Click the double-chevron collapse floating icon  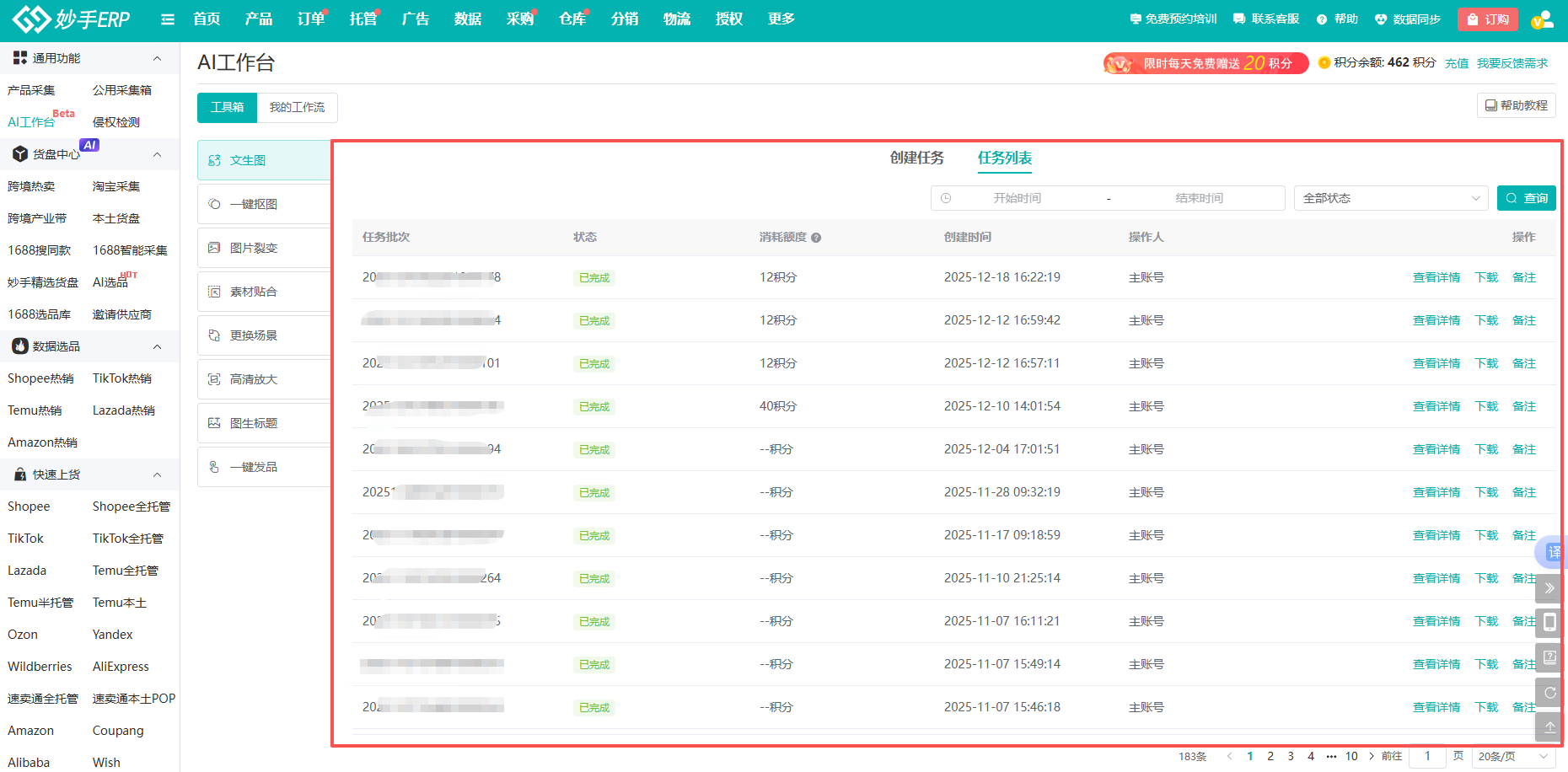tap(1549, 588)
